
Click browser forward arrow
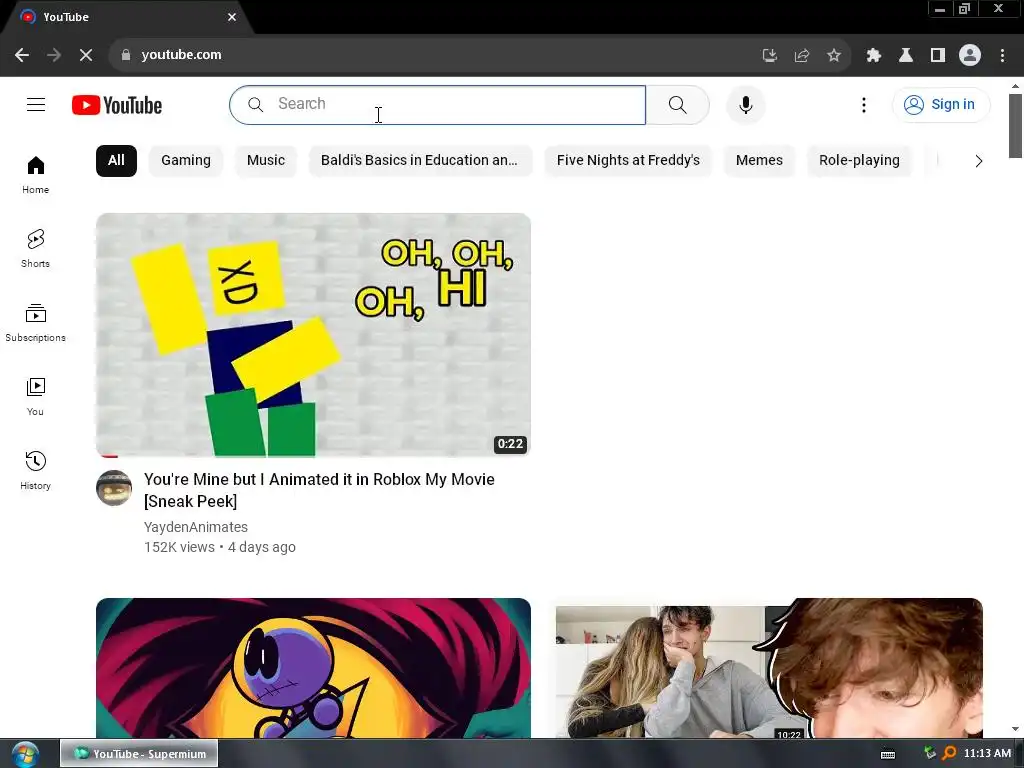coord(54,55)
